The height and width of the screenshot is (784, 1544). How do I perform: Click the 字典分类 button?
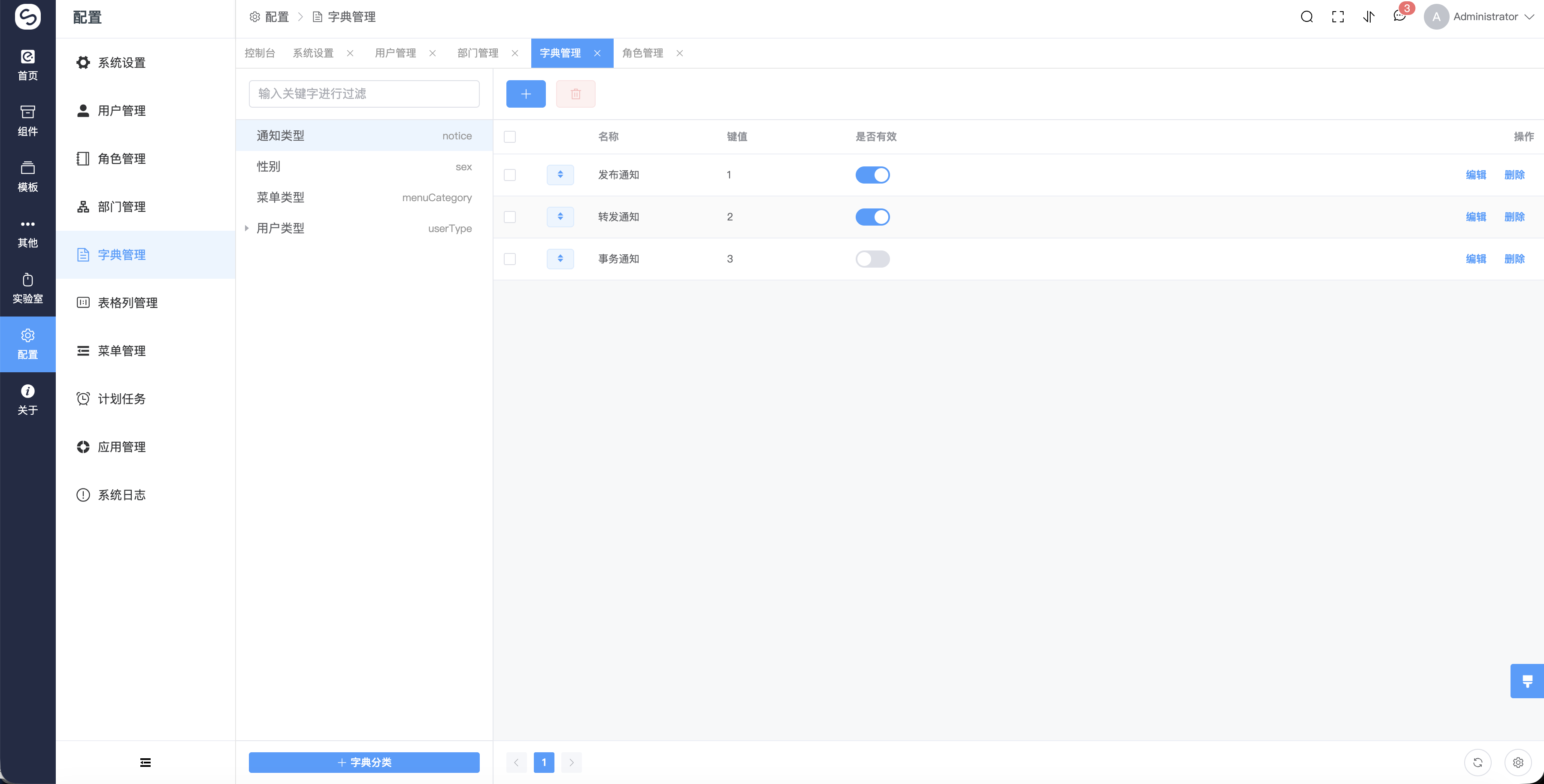363,762
